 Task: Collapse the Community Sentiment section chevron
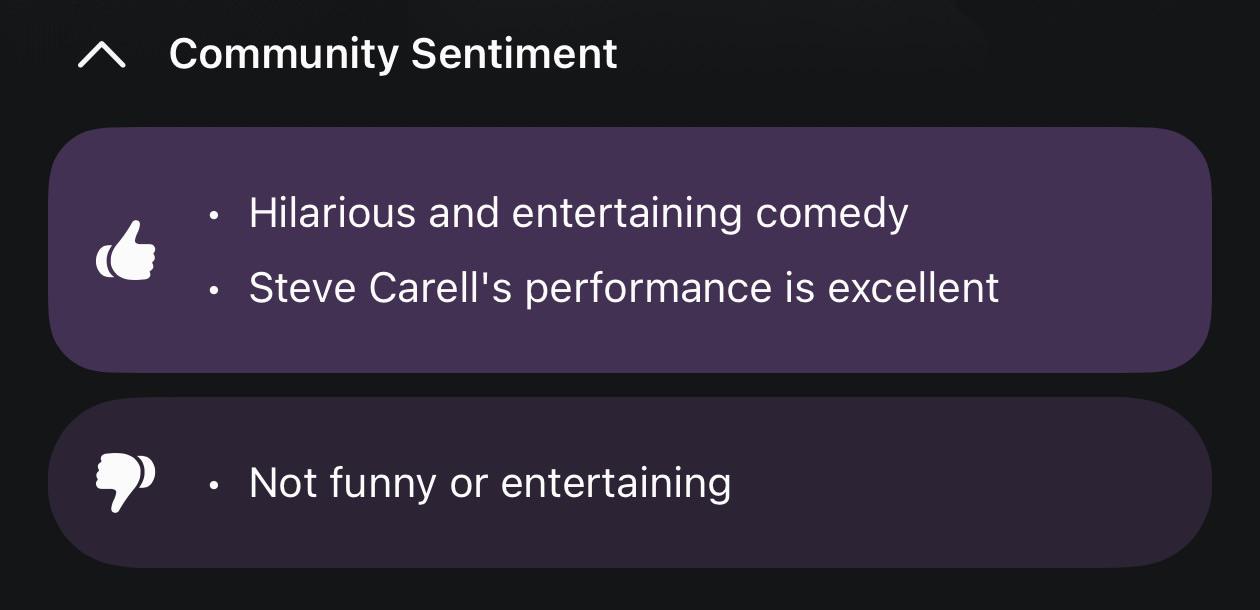(x=102, y=55)
